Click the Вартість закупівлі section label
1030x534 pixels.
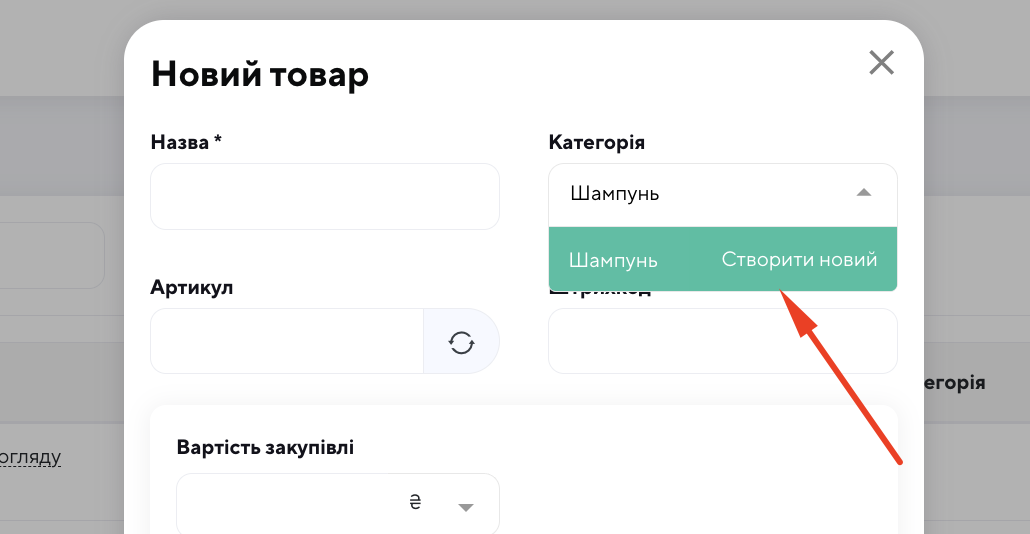pos(265,447)
